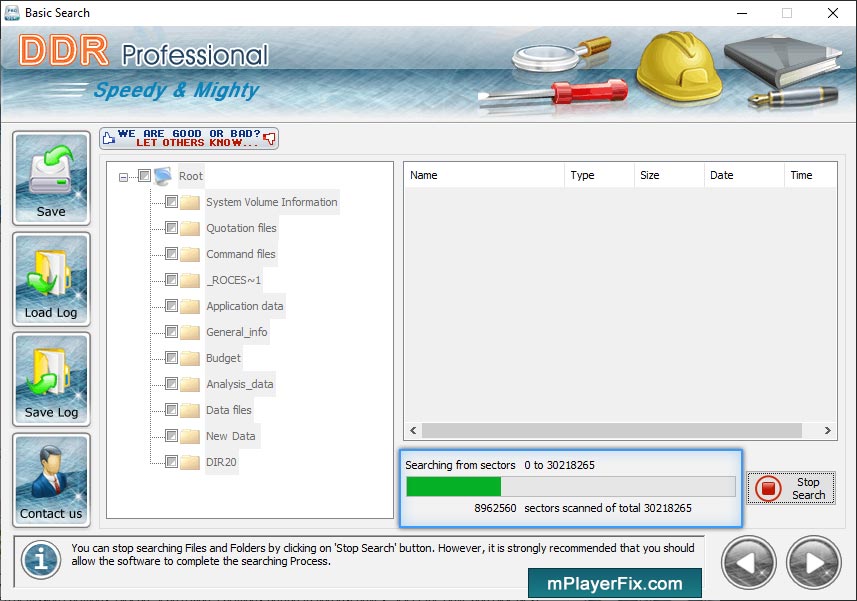The height and width of the screenshot is (601, 857).
Task: Click the Command files folder icon
Action: (x=190, y=254)
